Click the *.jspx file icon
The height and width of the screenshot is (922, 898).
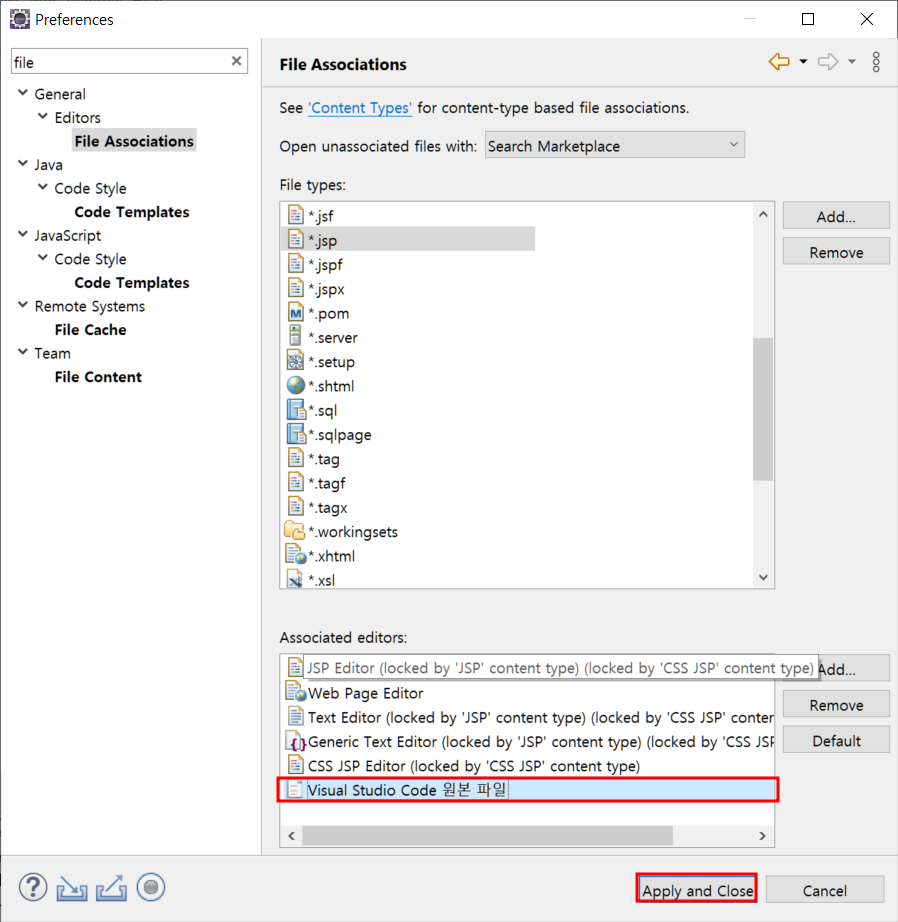coord(295,288)
